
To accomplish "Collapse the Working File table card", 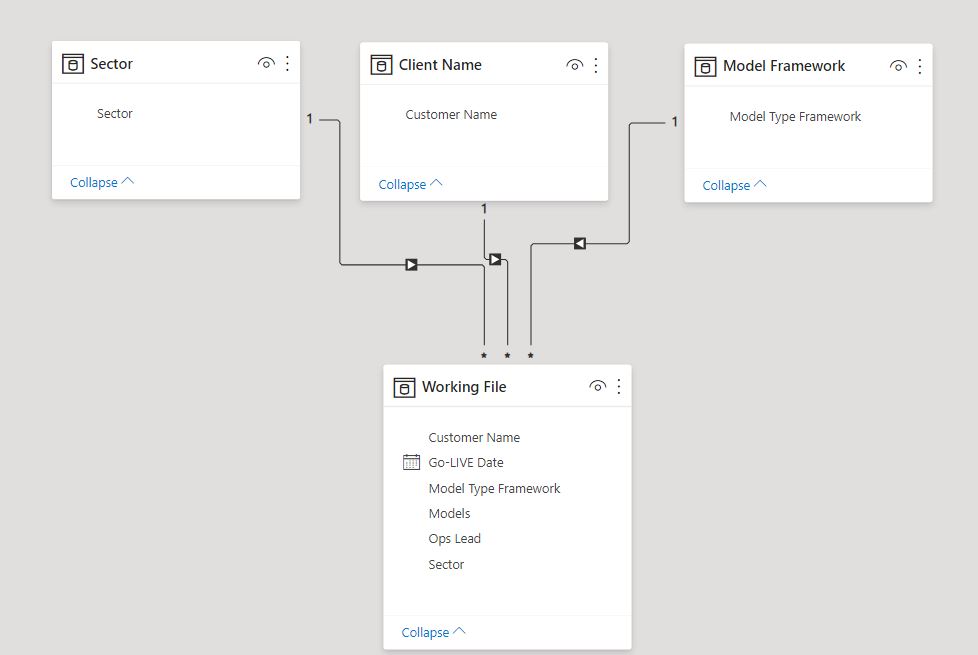I will (433, 632).
